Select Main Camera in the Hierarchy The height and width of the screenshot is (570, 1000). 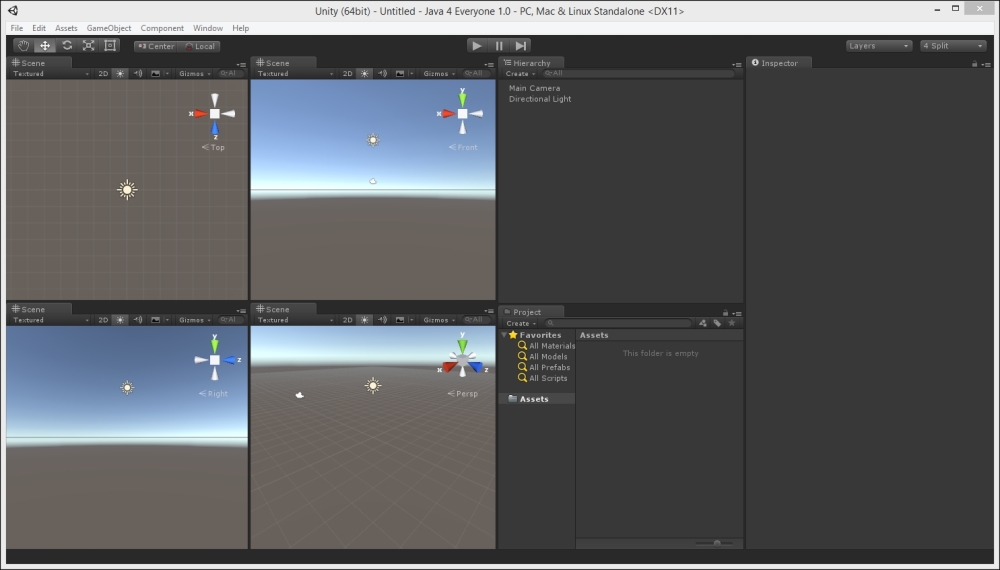coord(534,88)
